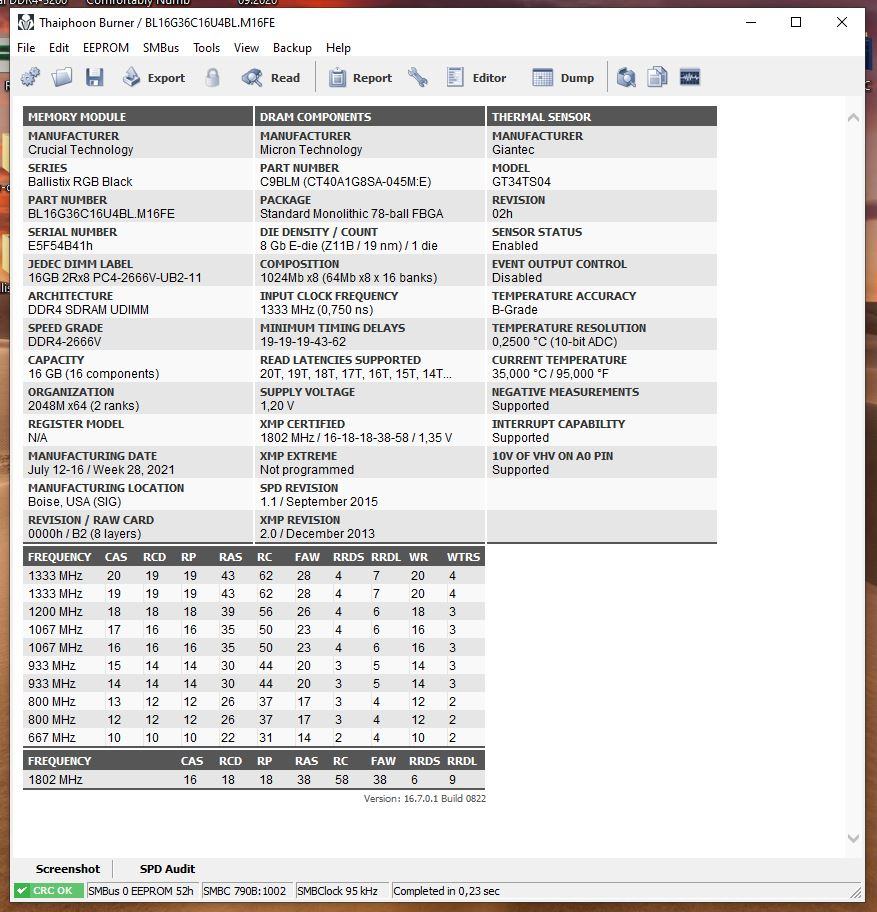Click the Crucial Technology manufacturer value
This screenshot has width=877, height=912.
click(81, 149)
